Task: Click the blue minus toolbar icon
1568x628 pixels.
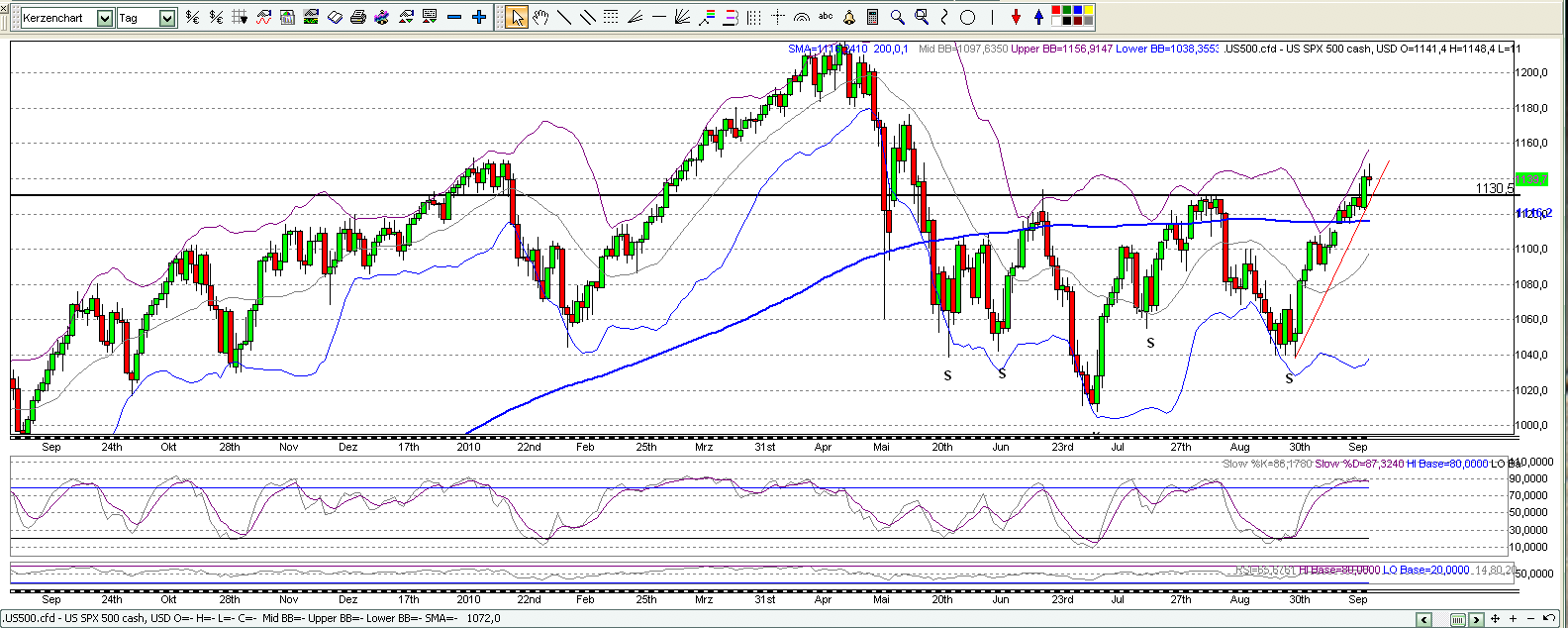Action: pos(453,17)
